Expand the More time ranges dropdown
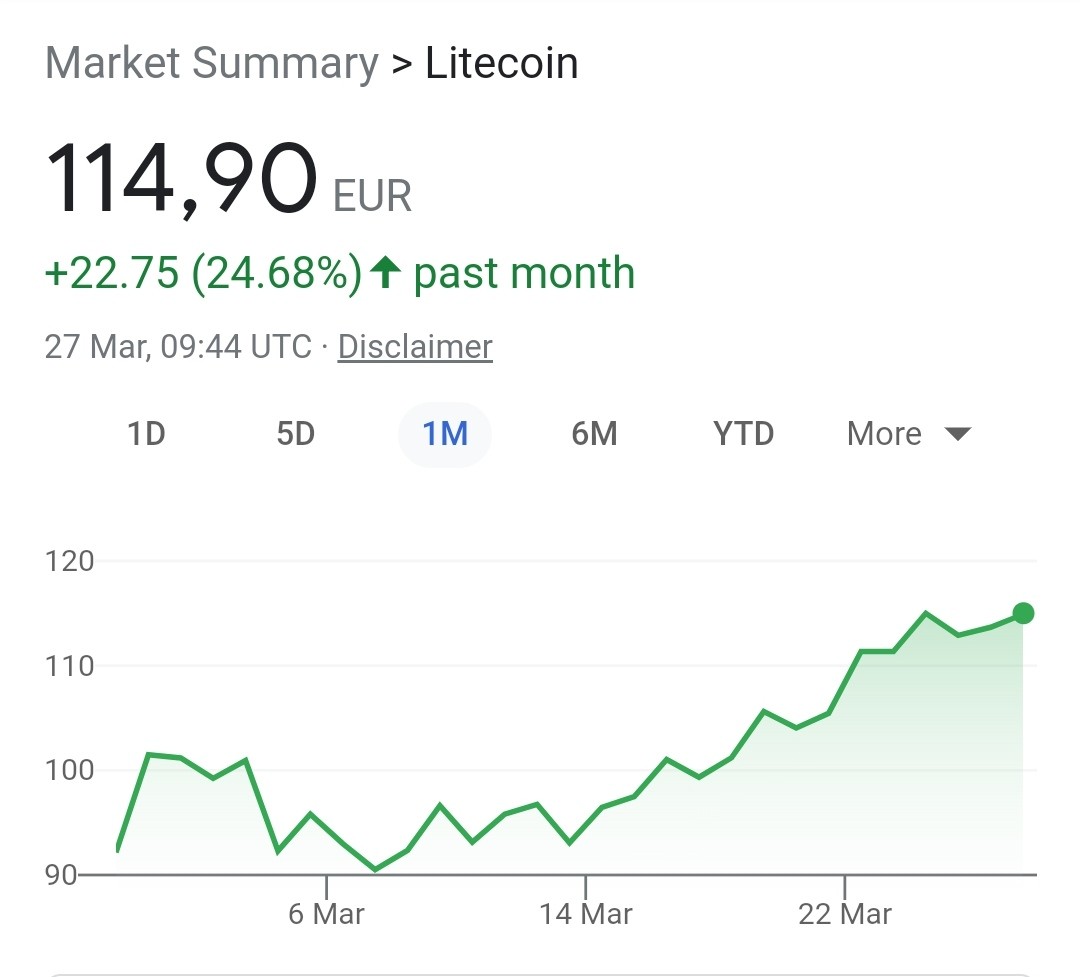The height and width of the screenshot is (977, 1080). (x=908, y=434)
